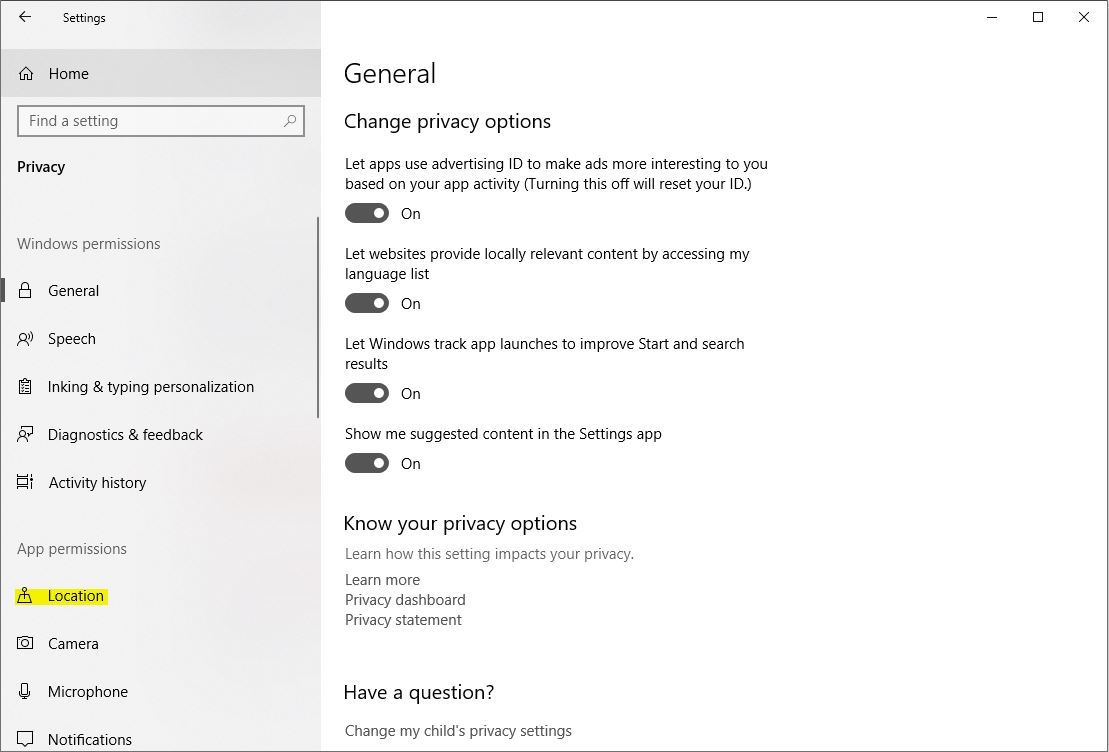Viewport: 1109px width, 752px height.
Task: Click the sidebar vertical scrollbar
Action: (x=318, y=317)
